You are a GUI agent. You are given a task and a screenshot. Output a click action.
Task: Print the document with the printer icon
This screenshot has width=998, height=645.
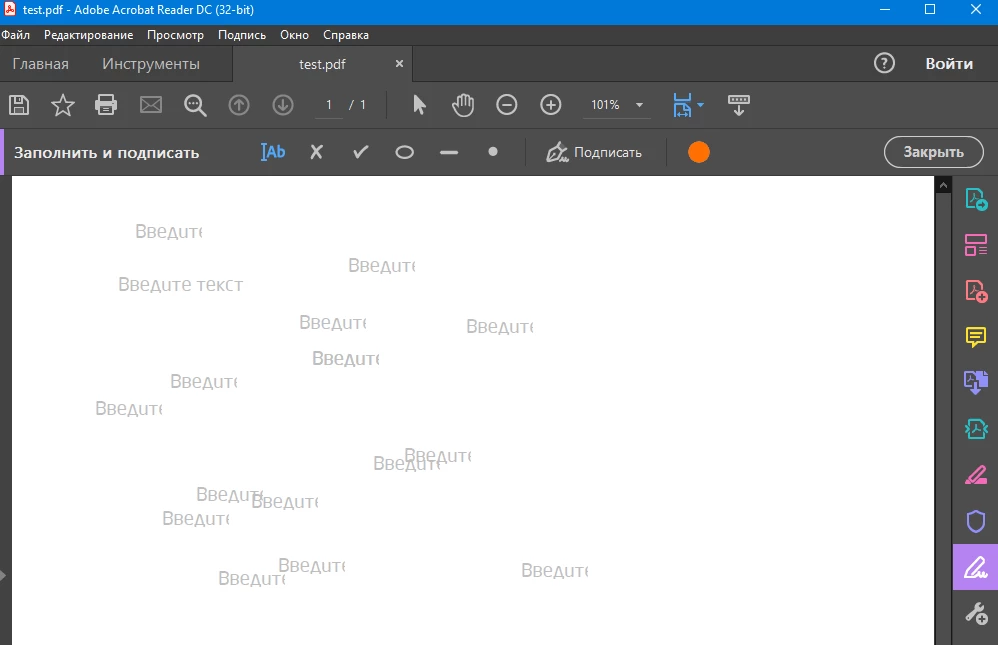[x=106, y=104]
